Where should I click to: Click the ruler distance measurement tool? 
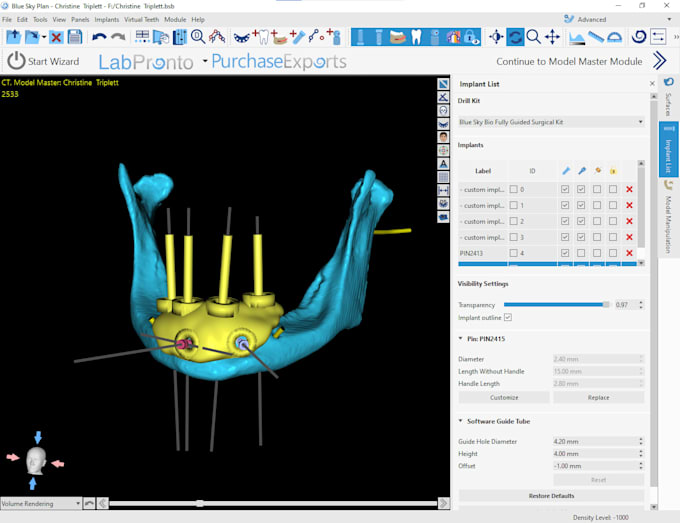[x=596, y=37]
